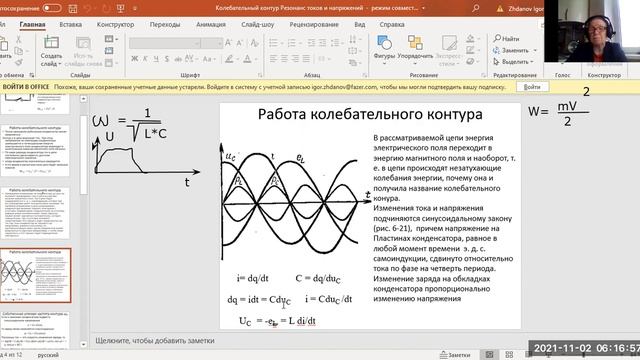Open the Анимация tab
Image resolution: width=640 pixels, height=360 pixels.
coord(211,24)
